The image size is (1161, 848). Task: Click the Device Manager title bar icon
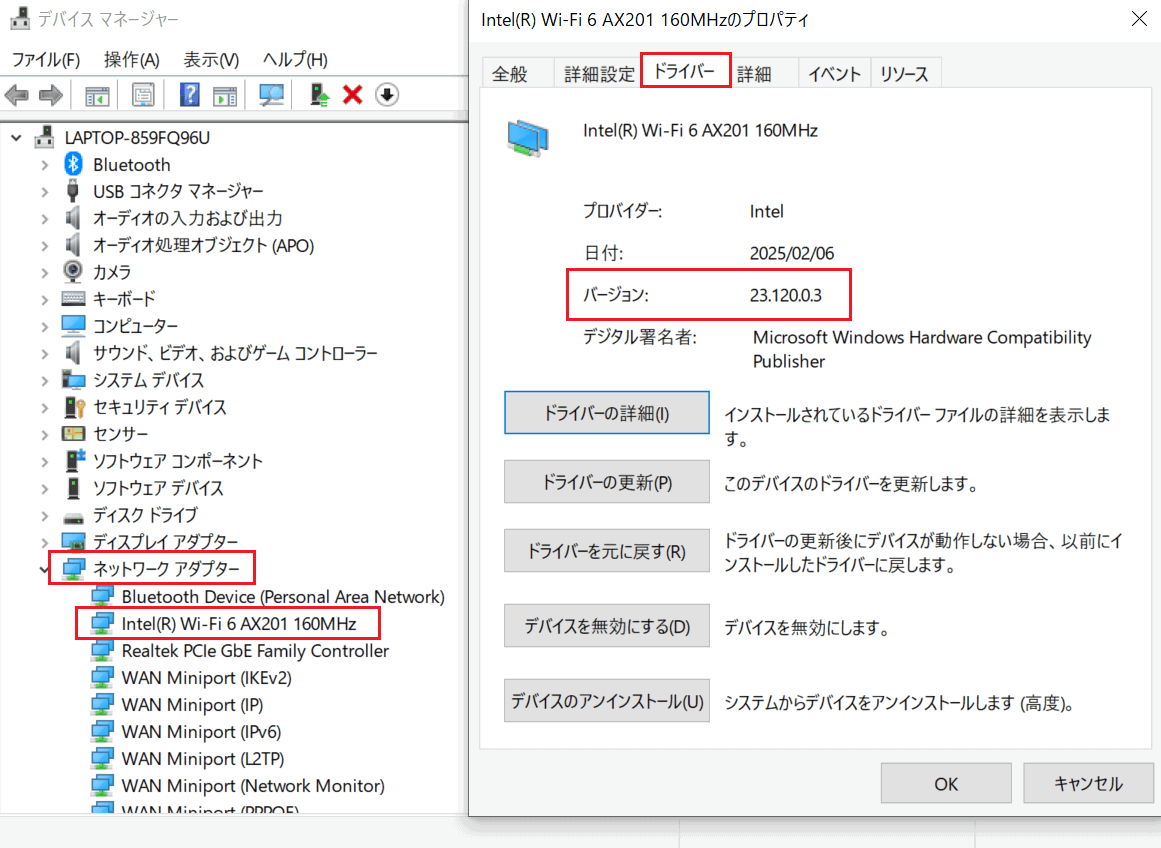pos(20,19)
